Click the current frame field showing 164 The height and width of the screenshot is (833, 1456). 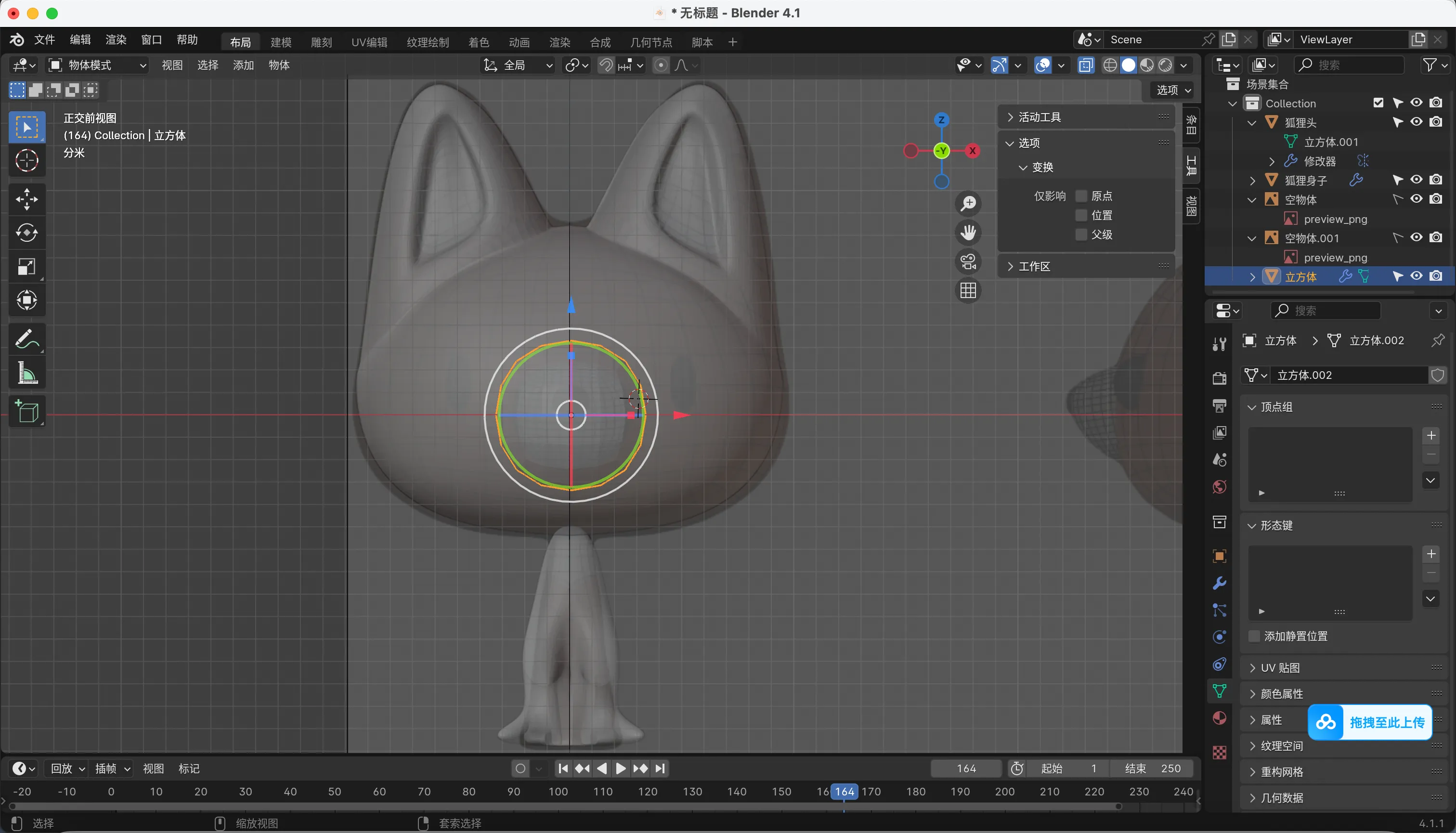[966, 768]
